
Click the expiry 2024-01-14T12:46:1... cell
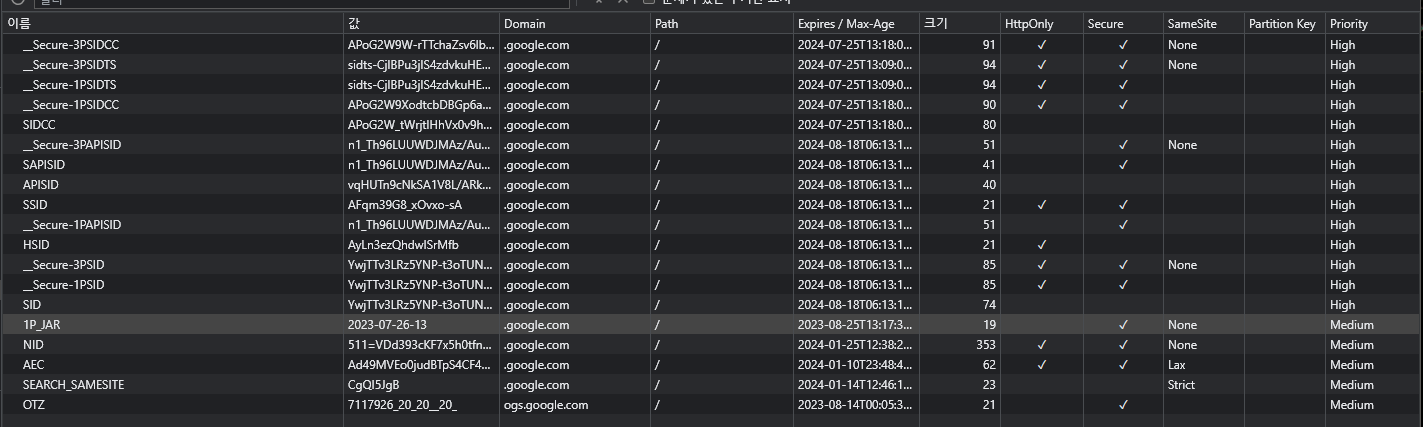coord(855,385)
